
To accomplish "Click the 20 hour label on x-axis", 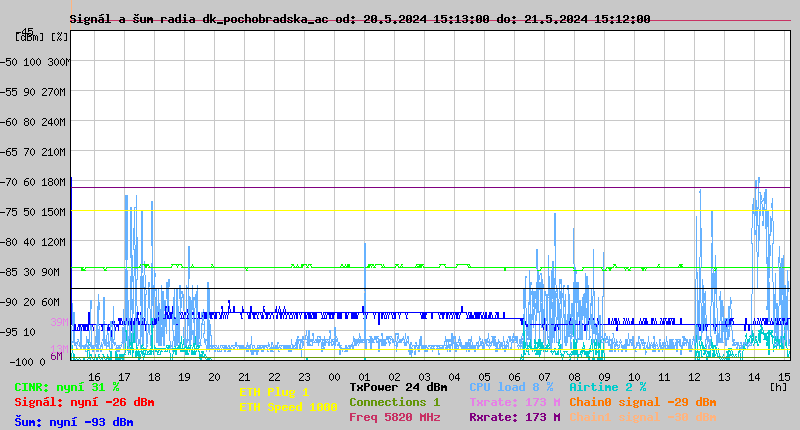I will pos(214,377).
